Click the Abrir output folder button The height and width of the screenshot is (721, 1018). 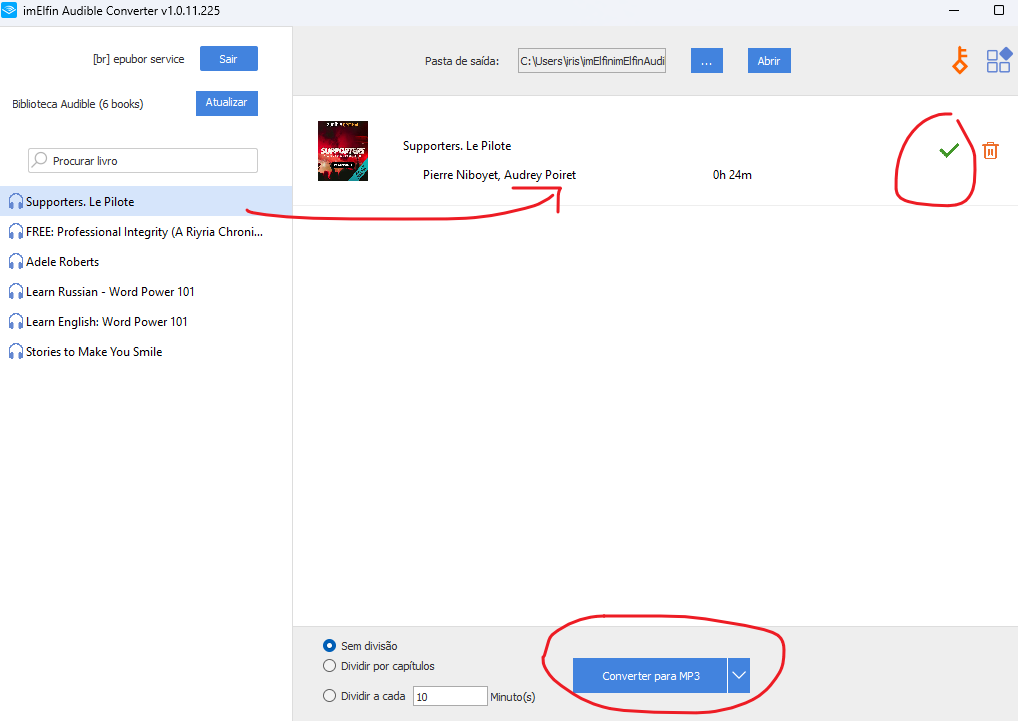(769, 60)
